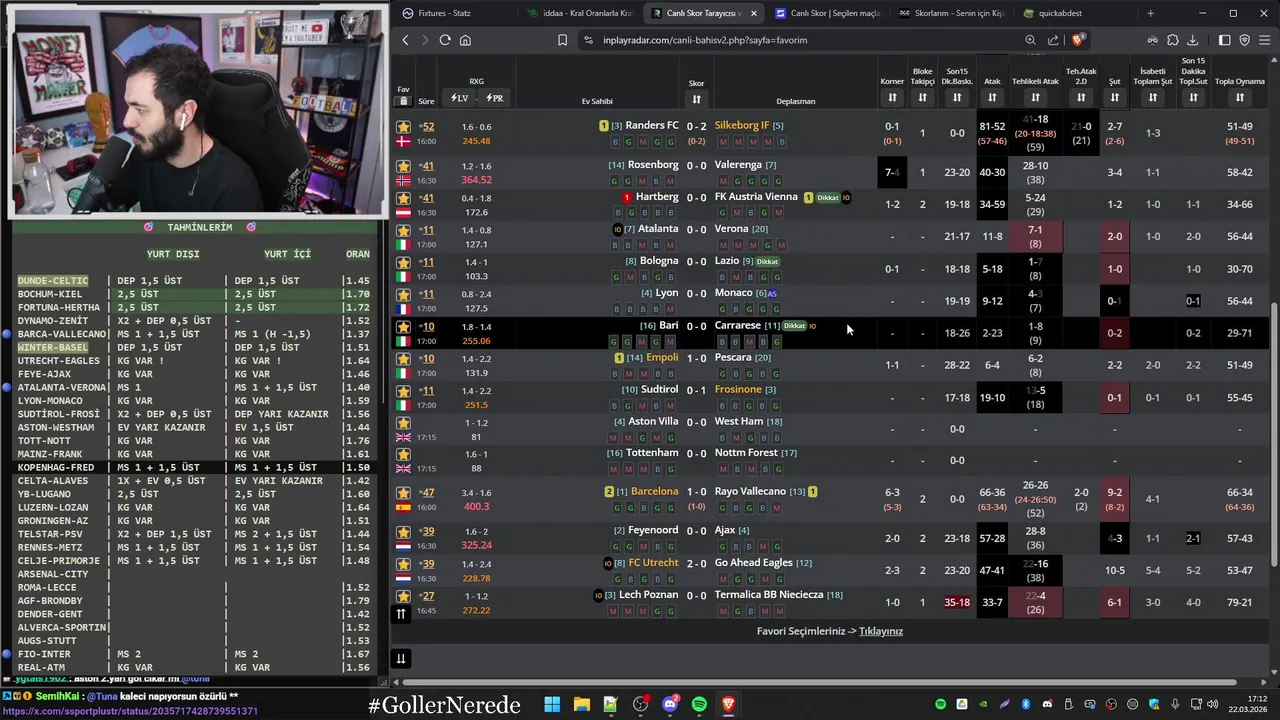The width and height of the screenshot is (1280, 720).
Task: Open the Windows Start menu
Action: (552, 704)
